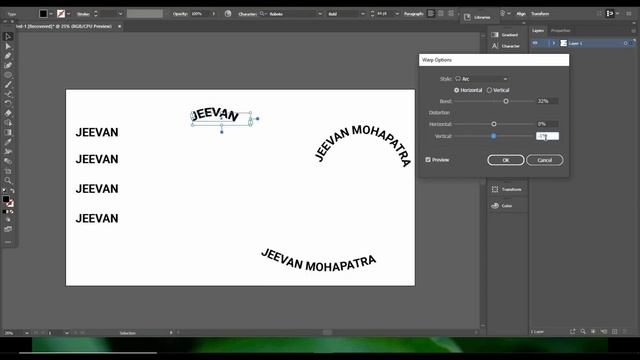Open Edit Toolbar three-dots button
Viewport: 640px width, 360px height.
[x=8, y=242]
